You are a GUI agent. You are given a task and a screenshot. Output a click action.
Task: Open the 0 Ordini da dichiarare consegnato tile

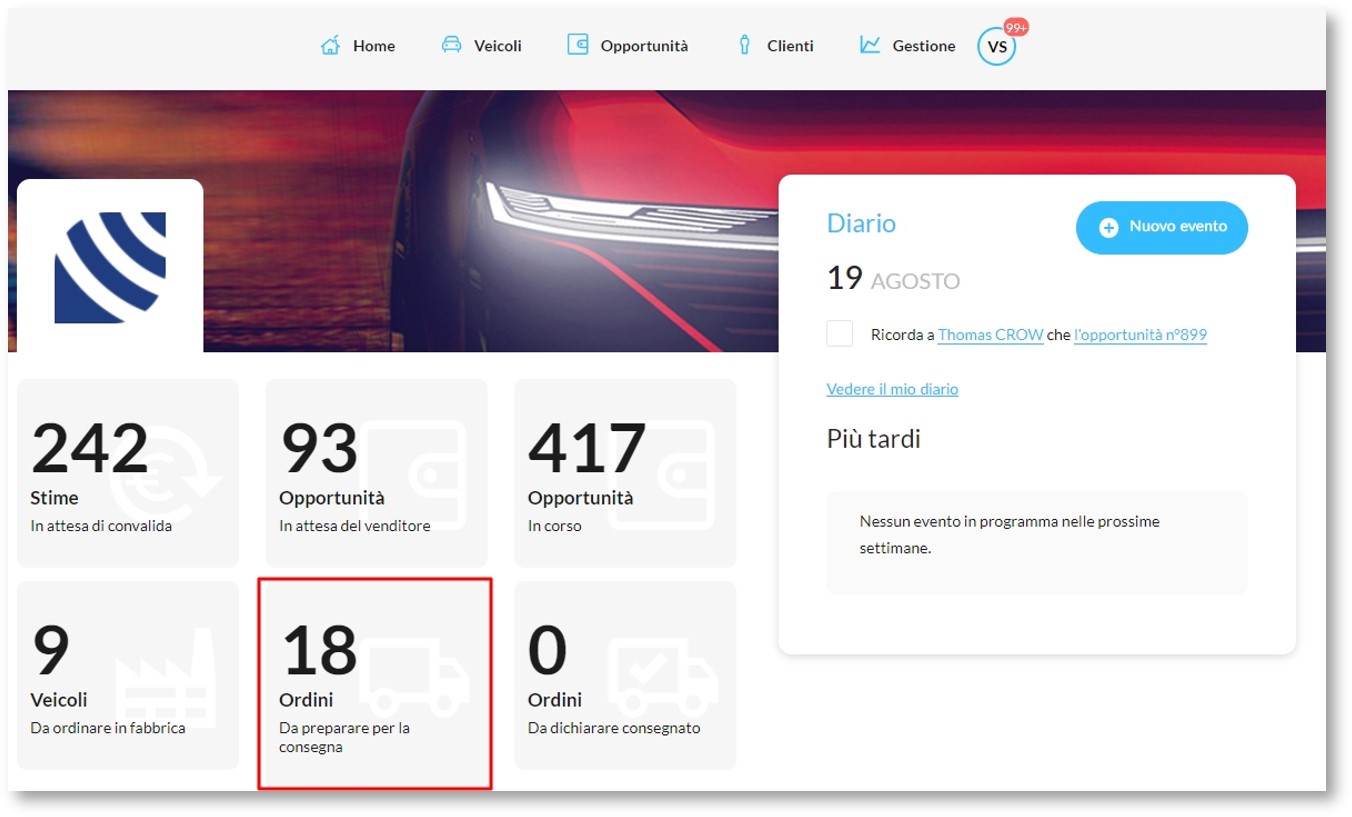click(625, 675)
